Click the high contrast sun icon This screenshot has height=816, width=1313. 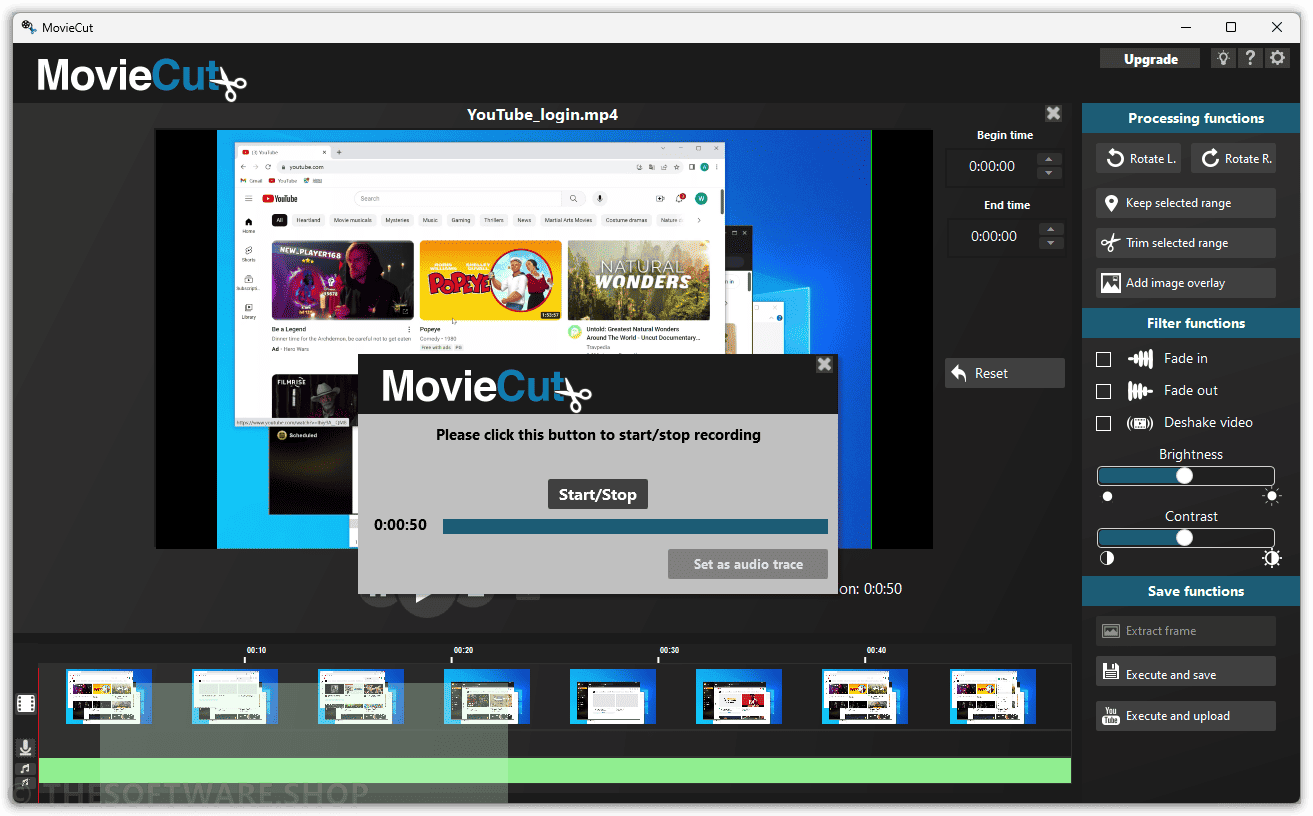point(1272,558)
